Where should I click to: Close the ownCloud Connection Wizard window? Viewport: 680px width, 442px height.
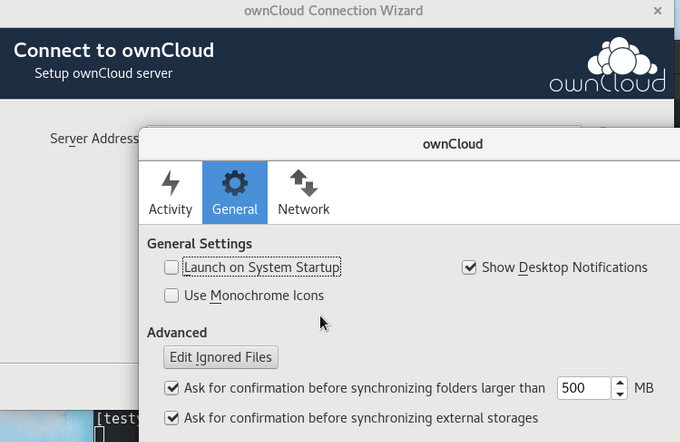point(657,11)
